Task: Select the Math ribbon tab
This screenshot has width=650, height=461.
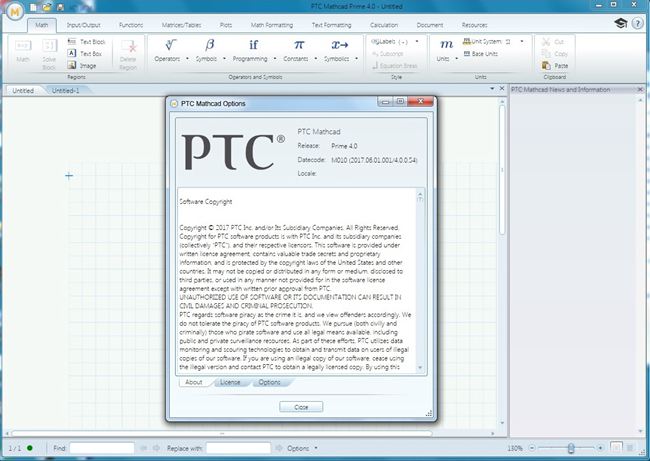Action: point(41,25)
